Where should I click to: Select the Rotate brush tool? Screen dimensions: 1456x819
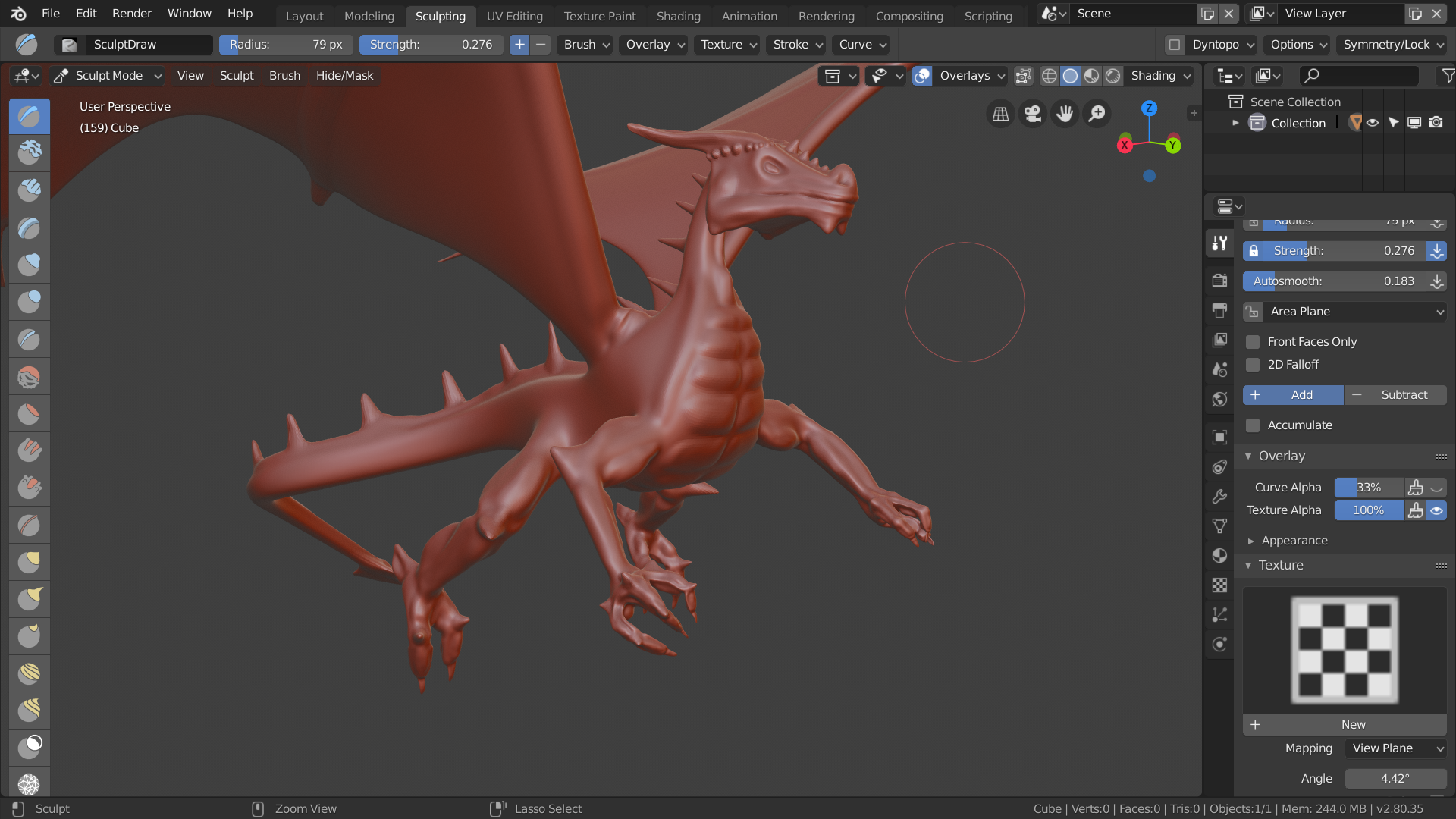pos(30,711)
